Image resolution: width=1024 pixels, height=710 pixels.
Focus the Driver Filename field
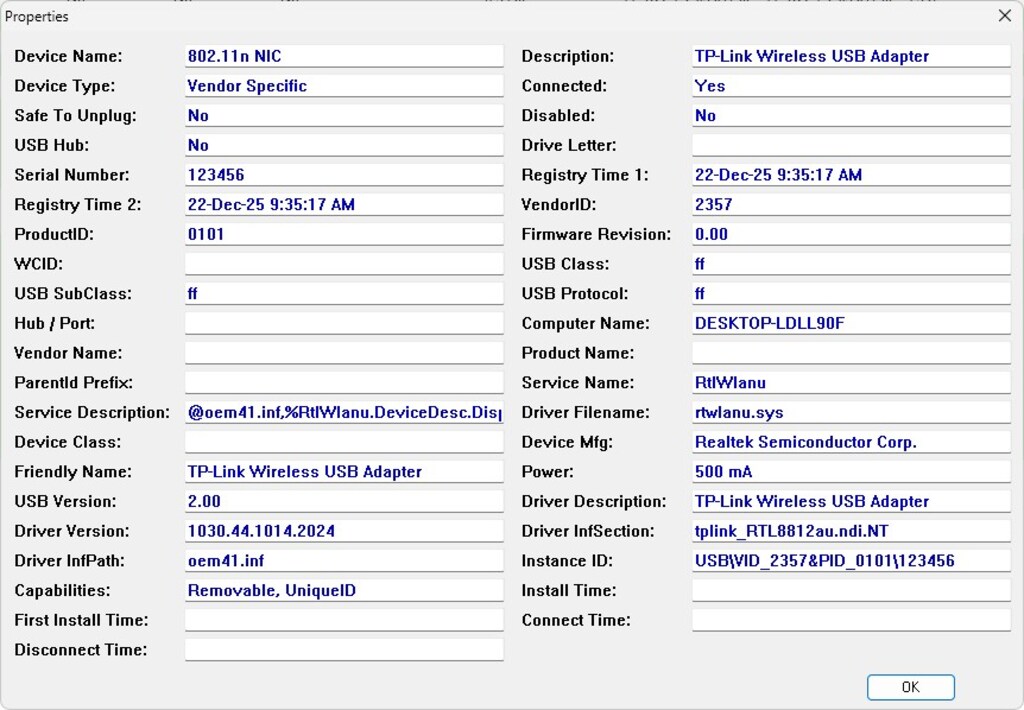point(851,412)
